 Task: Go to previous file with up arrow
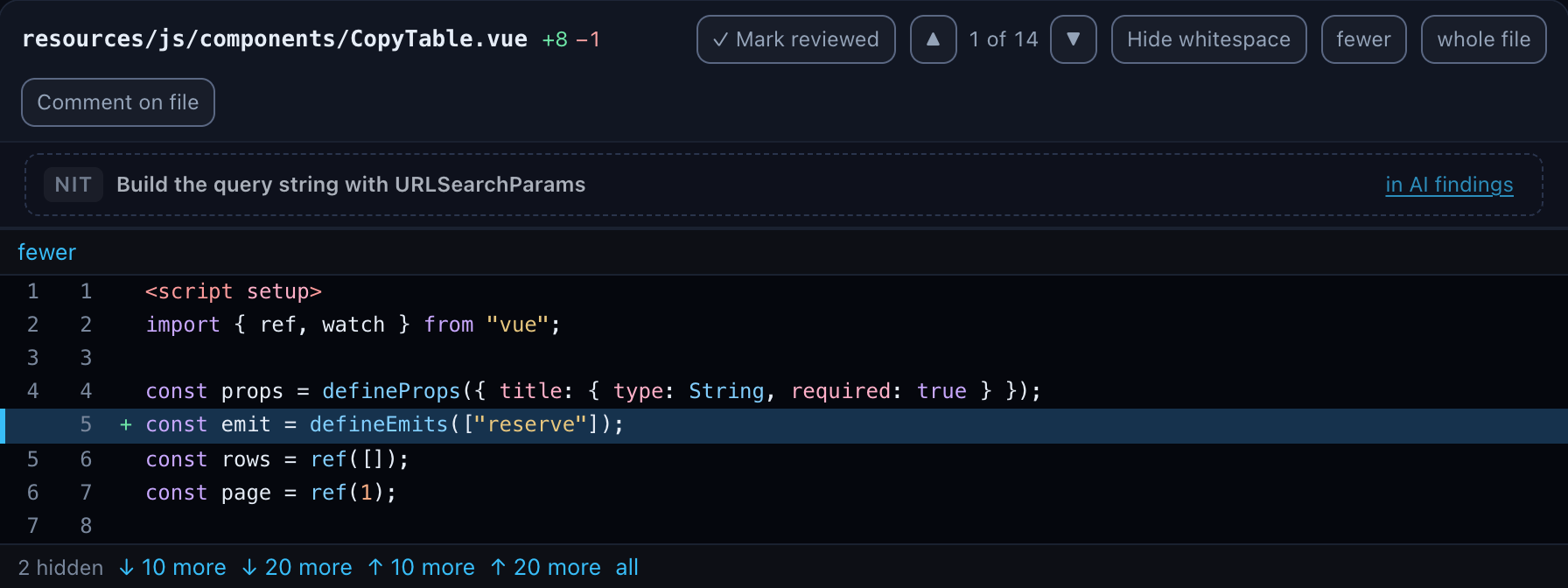click(933, 39)
